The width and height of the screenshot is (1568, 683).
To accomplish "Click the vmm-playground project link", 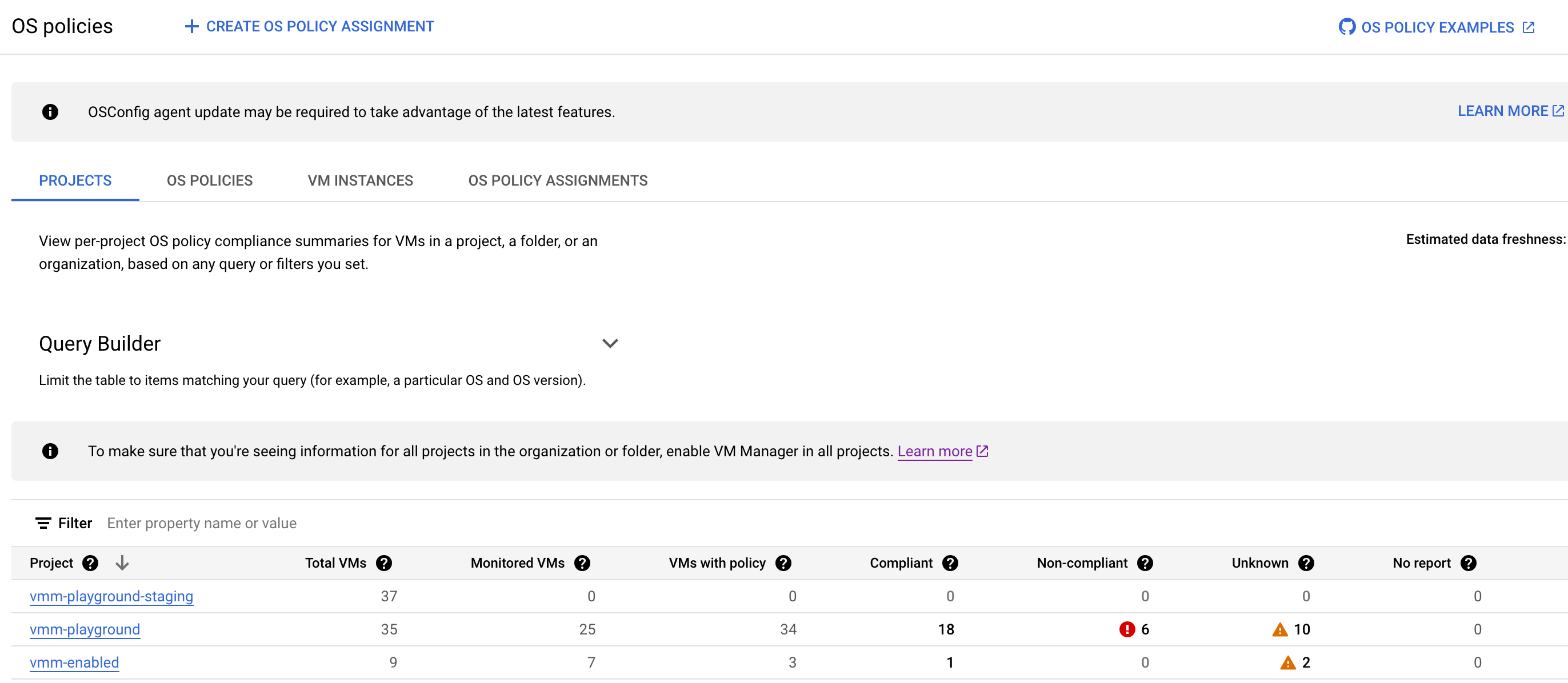I will pos(85,628).
